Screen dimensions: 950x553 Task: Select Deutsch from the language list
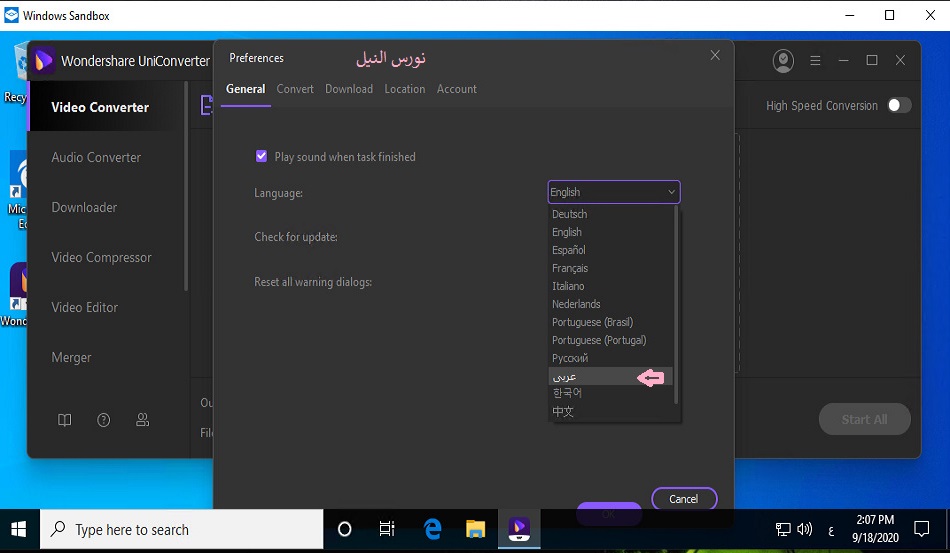pos(570,214)
